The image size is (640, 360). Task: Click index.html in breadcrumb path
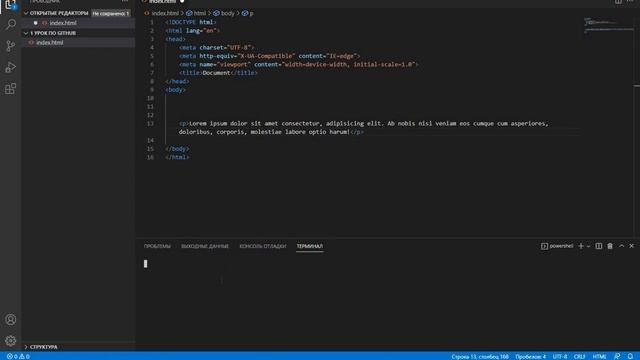(165, 13)
